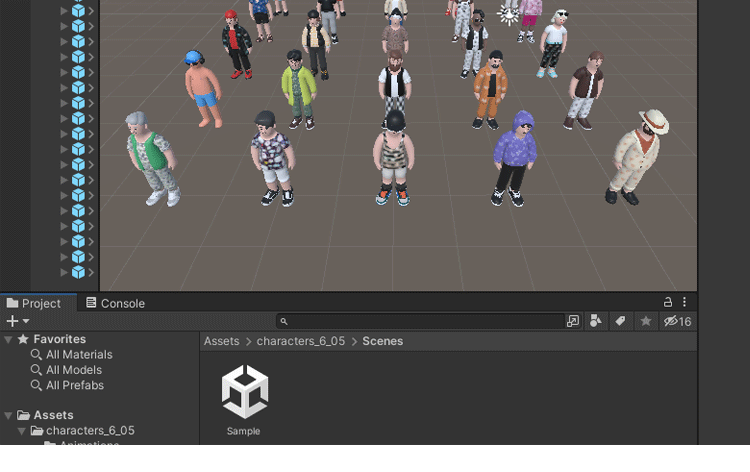Select the Sample scene asset thumbnail
The height and width of the screenshot is (472, 750).
coord(245,392)
